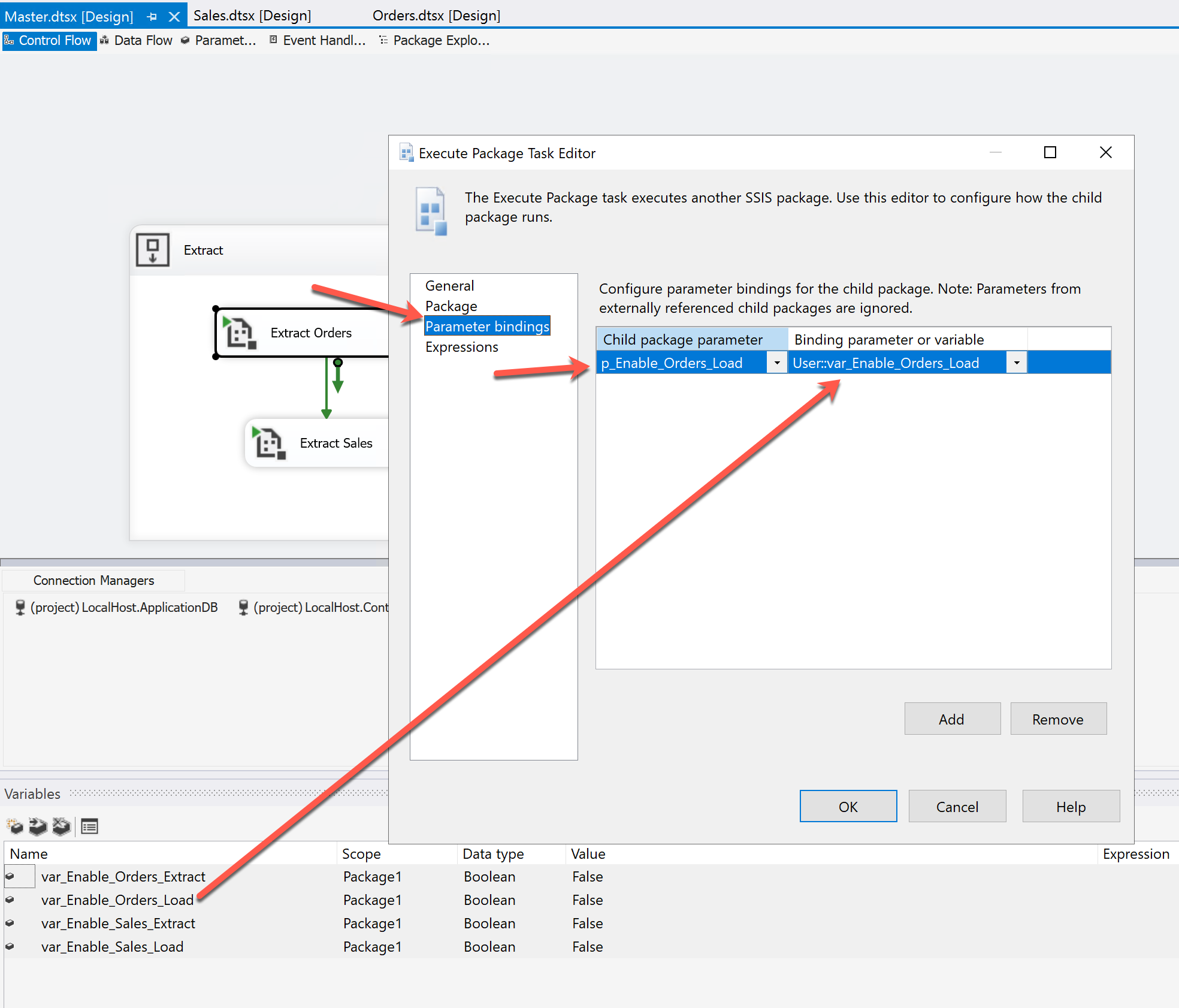Click the Remove button

click(x=1058, y=719)
